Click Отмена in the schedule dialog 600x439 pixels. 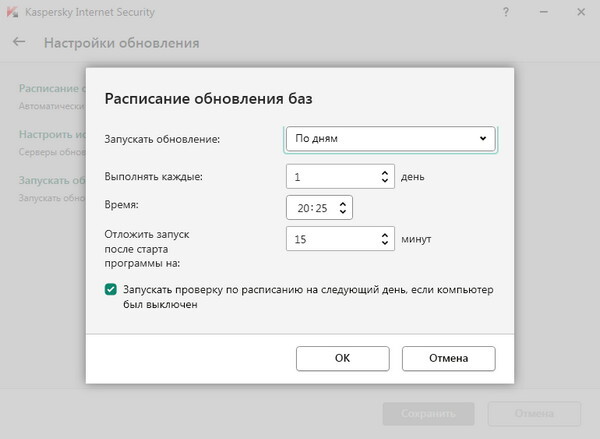point(448,357)
